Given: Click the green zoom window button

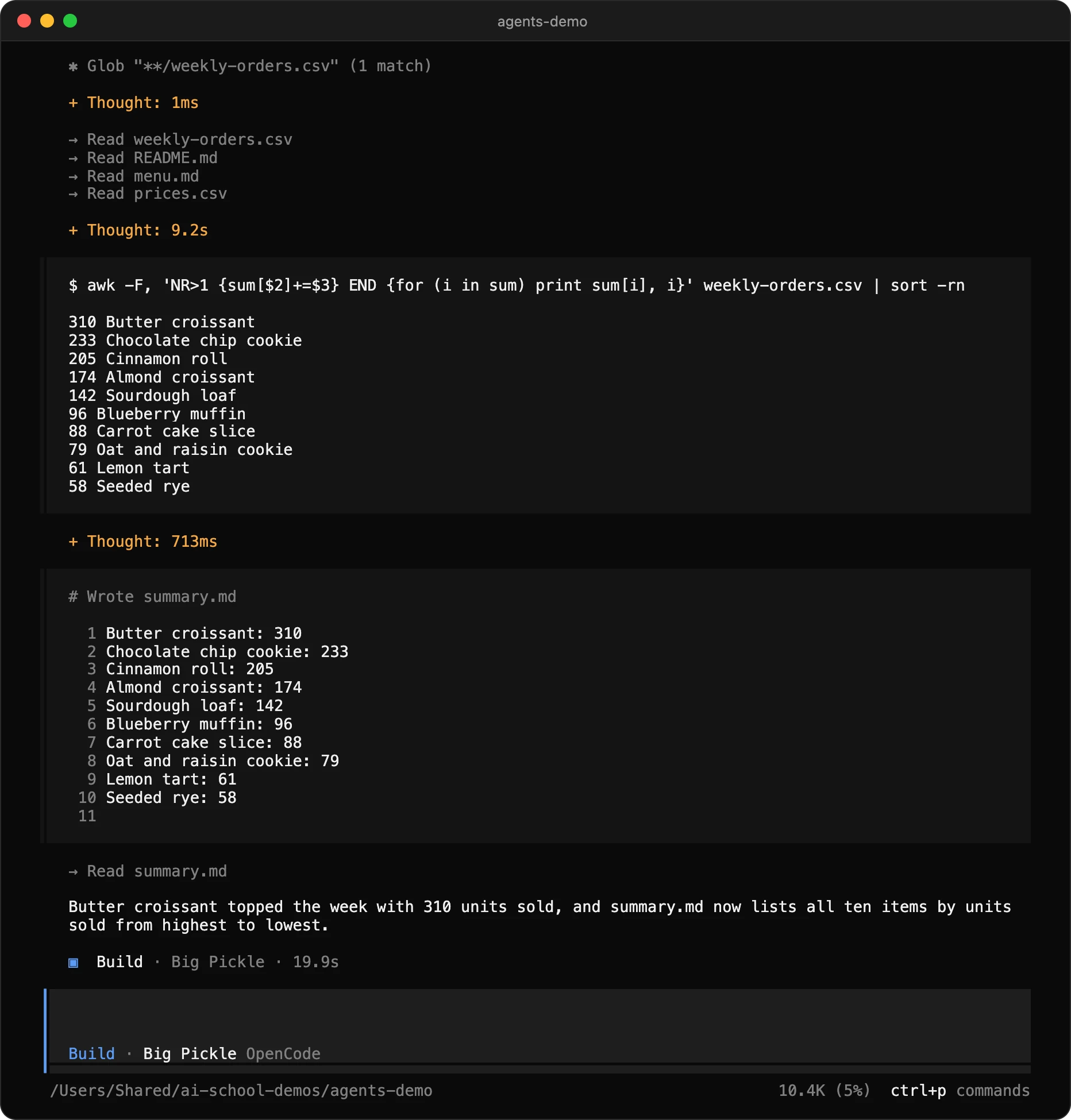Looking at the screenshot, I should tap(70, 21).
